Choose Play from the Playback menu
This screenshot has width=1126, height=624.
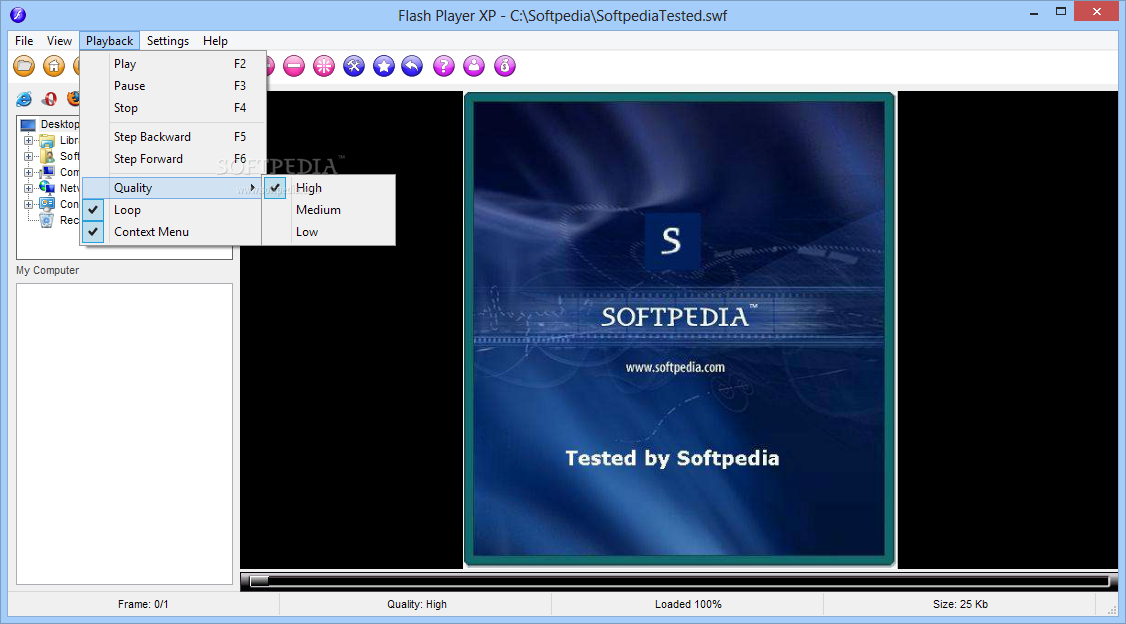[173, 64]
